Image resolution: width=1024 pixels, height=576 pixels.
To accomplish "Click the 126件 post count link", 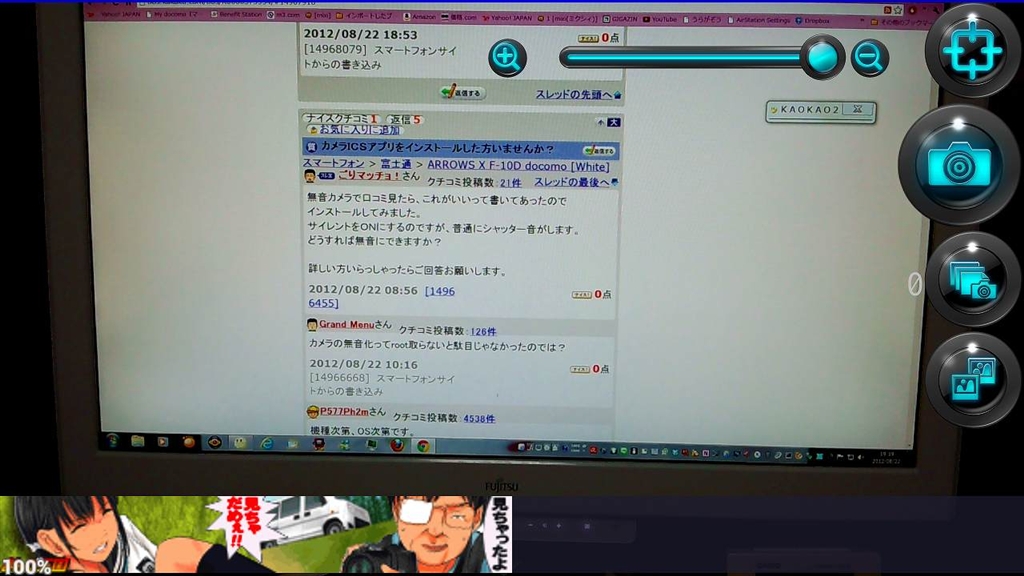I will (483, 331).
